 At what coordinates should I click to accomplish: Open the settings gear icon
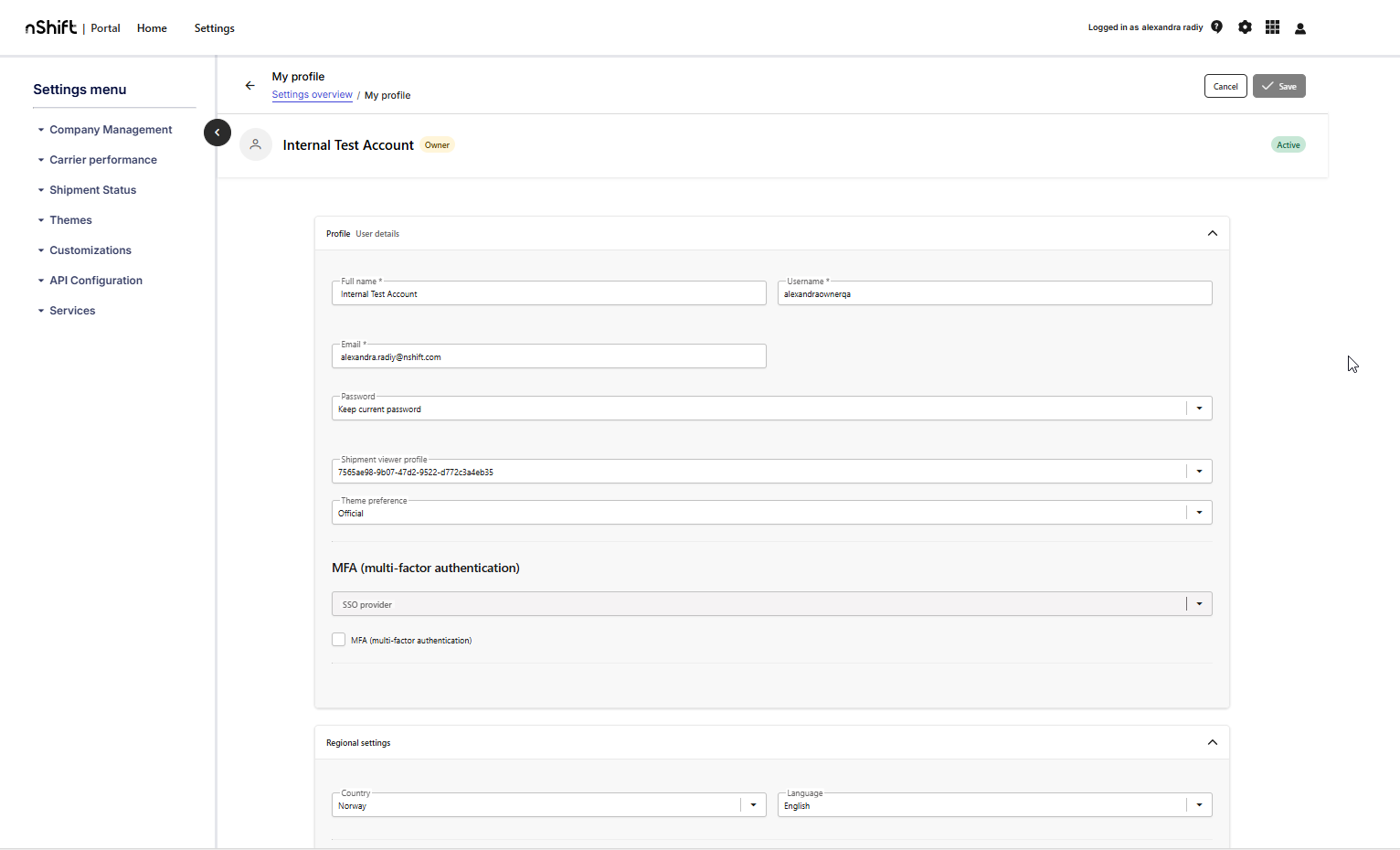[1245, 27]
